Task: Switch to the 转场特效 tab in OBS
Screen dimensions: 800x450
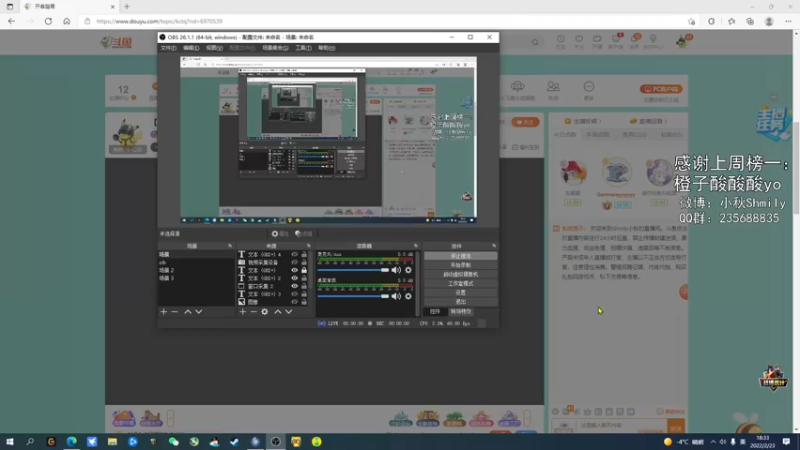Action: 461,311
